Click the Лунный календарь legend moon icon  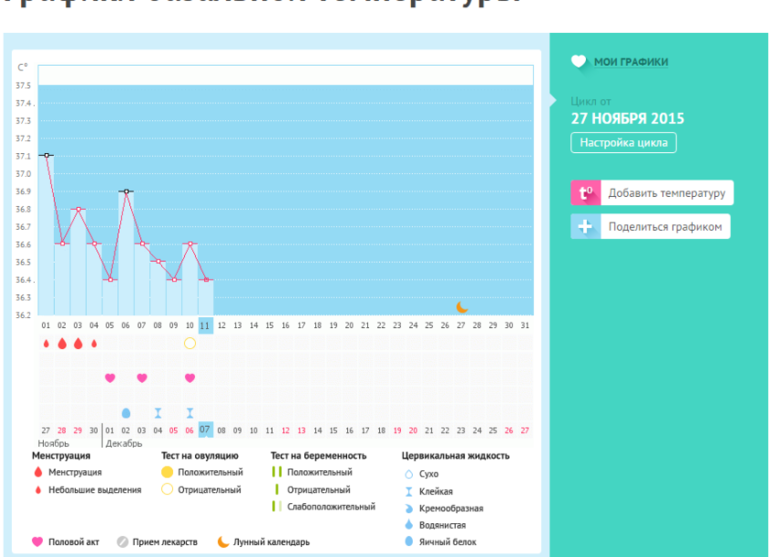(x=223, y=541)
